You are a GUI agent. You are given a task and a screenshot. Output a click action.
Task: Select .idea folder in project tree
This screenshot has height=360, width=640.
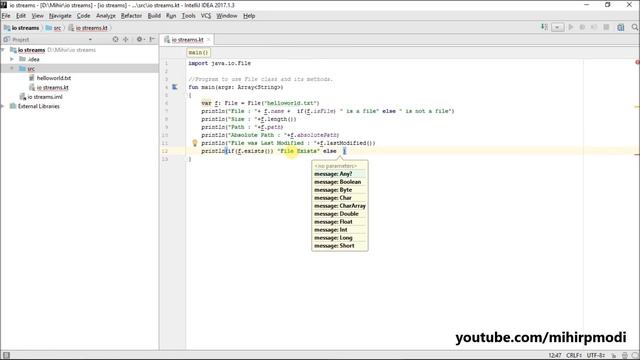(x=33, y=59)
